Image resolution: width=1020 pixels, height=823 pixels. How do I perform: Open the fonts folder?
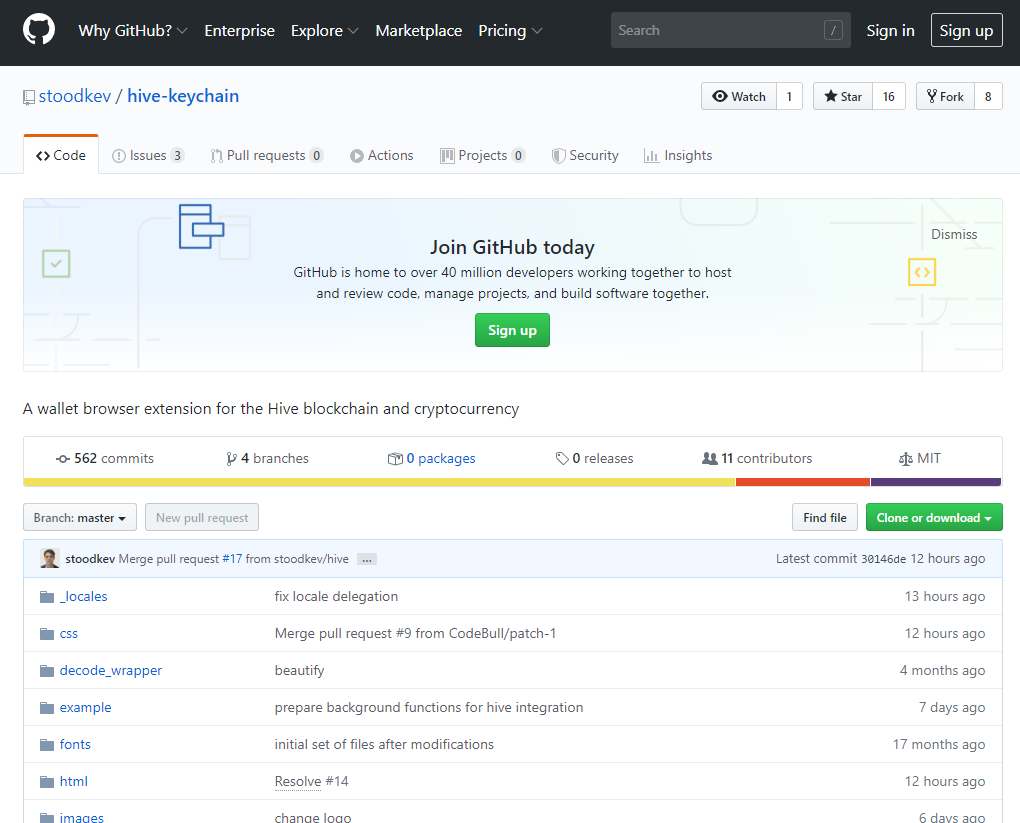click(x=75, y=745)
